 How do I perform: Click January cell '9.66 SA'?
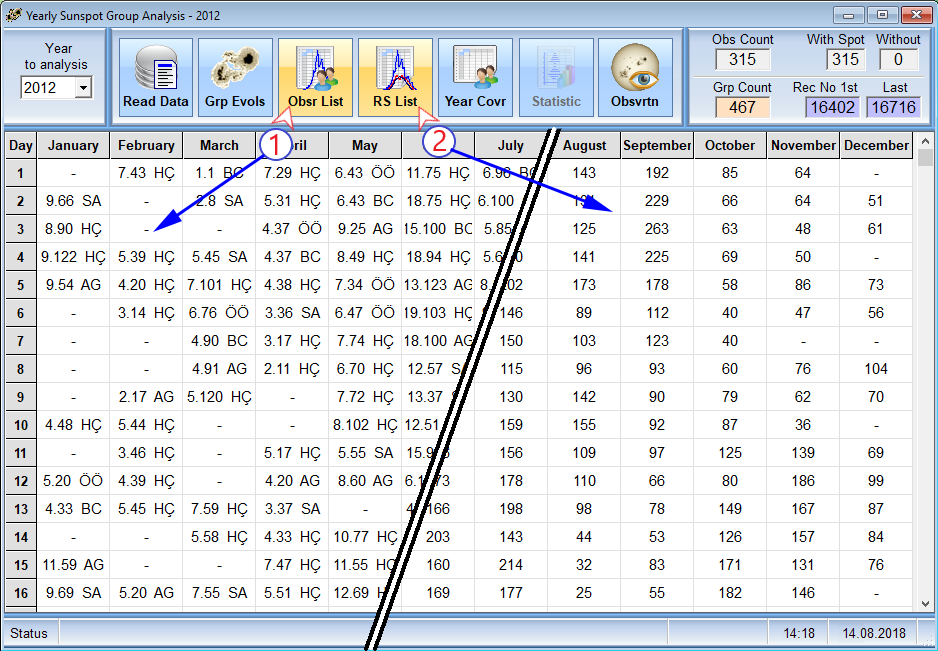[73, 201]
